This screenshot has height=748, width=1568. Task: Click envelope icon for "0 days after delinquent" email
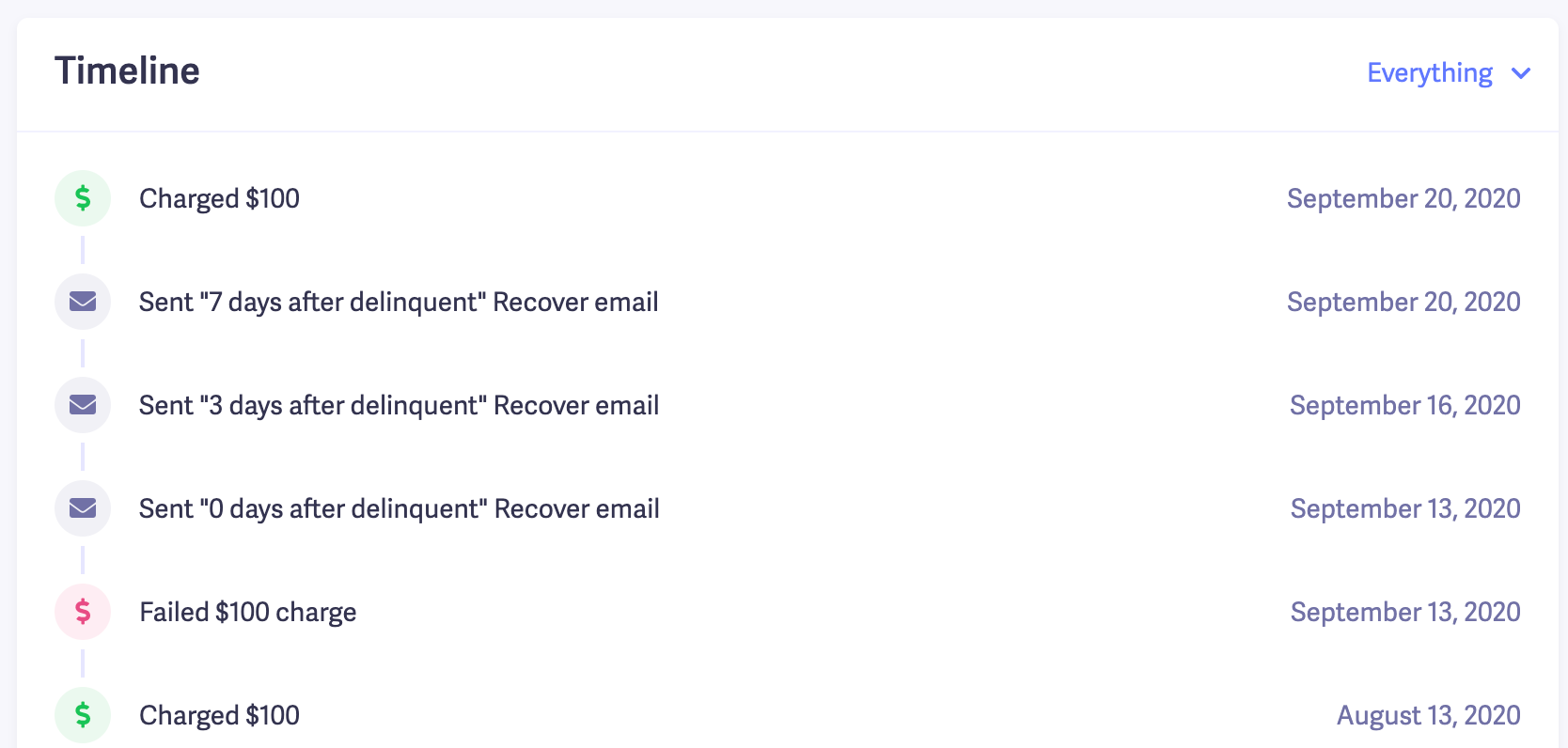click(x=83, y=508)
